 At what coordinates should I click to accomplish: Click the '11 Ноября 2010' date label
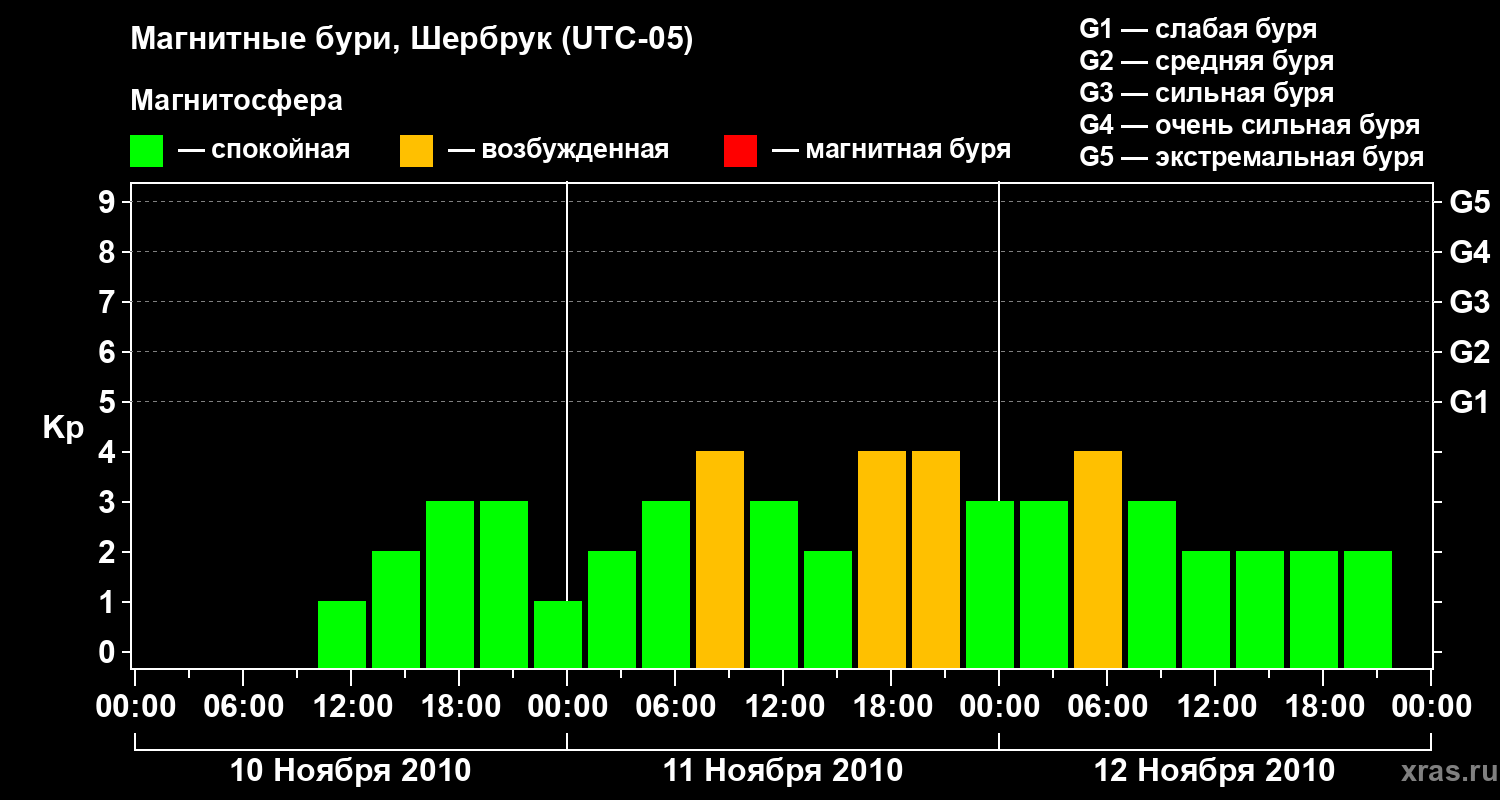783,771
